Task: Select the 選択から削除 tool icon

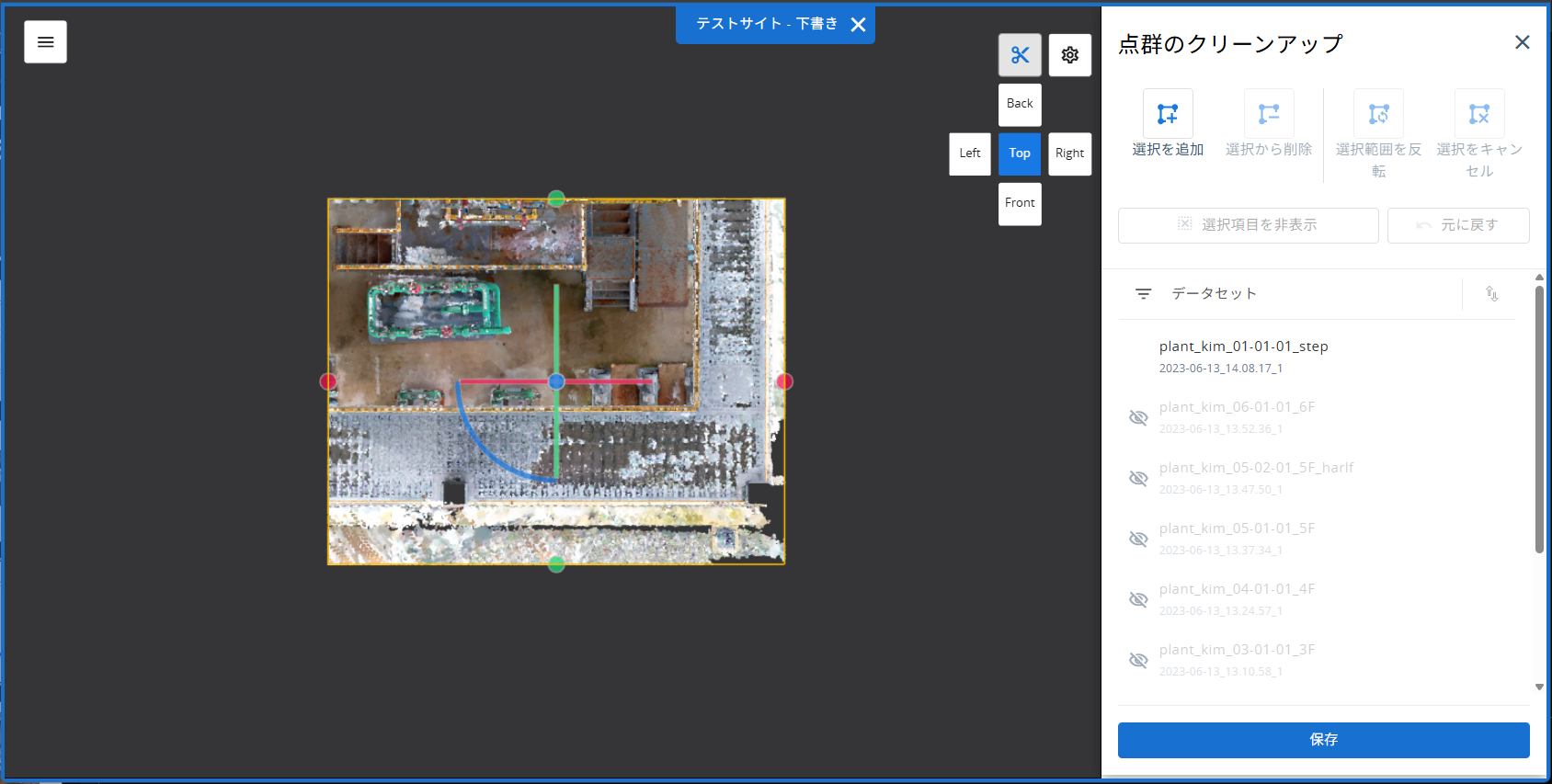Action: pos(1269,114)
